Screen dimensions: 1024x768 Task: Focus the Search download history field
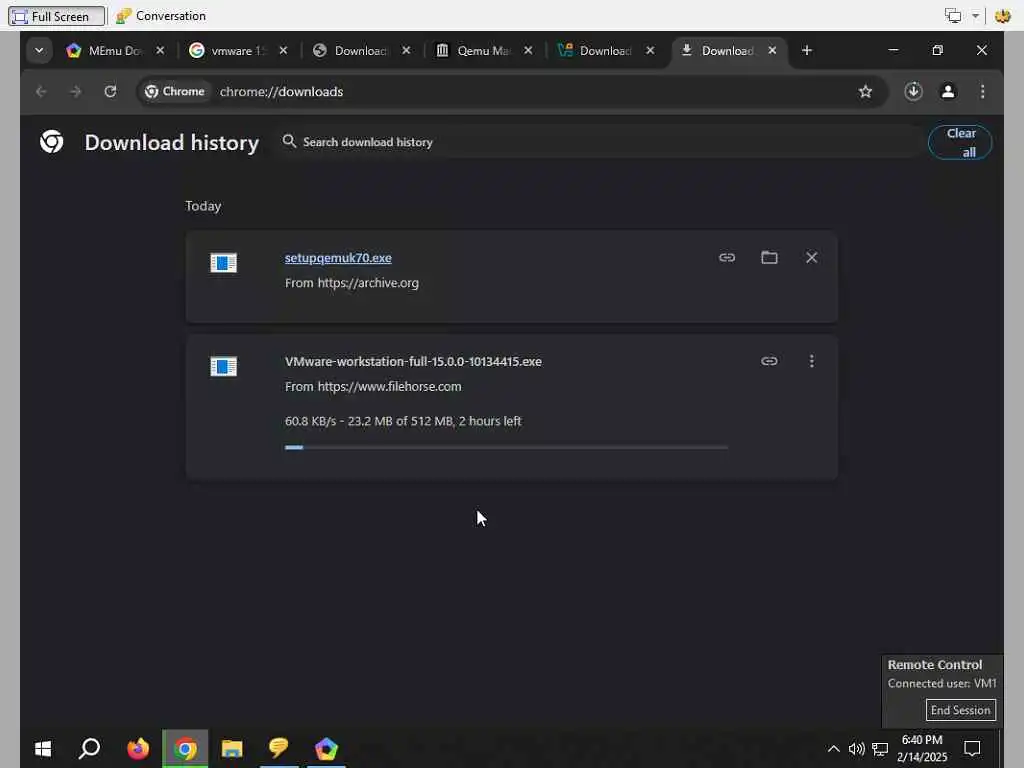click(x=598, y=142)
